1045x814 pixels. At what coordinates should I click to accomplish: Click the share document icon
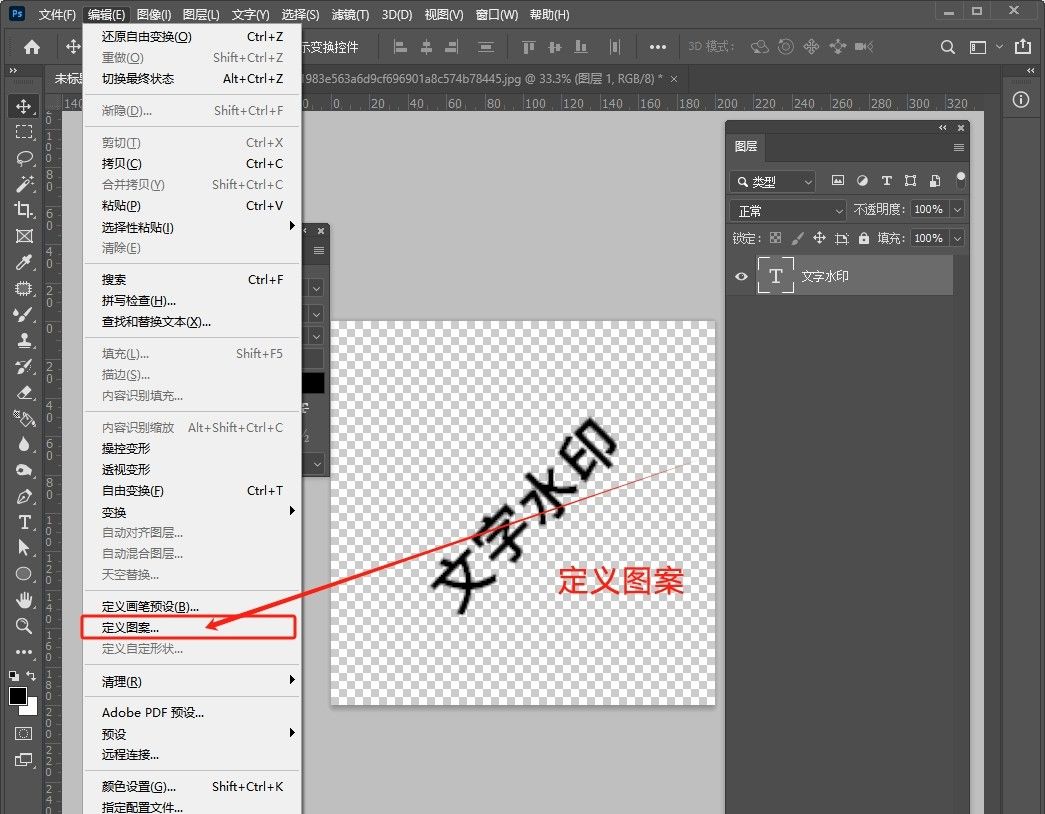tap(1022, 46)
